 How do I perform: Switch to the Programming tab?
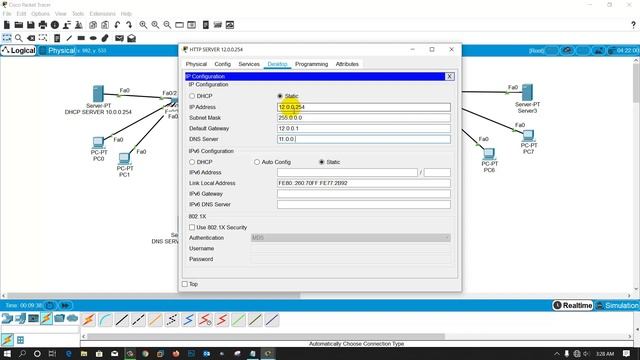point(311,64)
